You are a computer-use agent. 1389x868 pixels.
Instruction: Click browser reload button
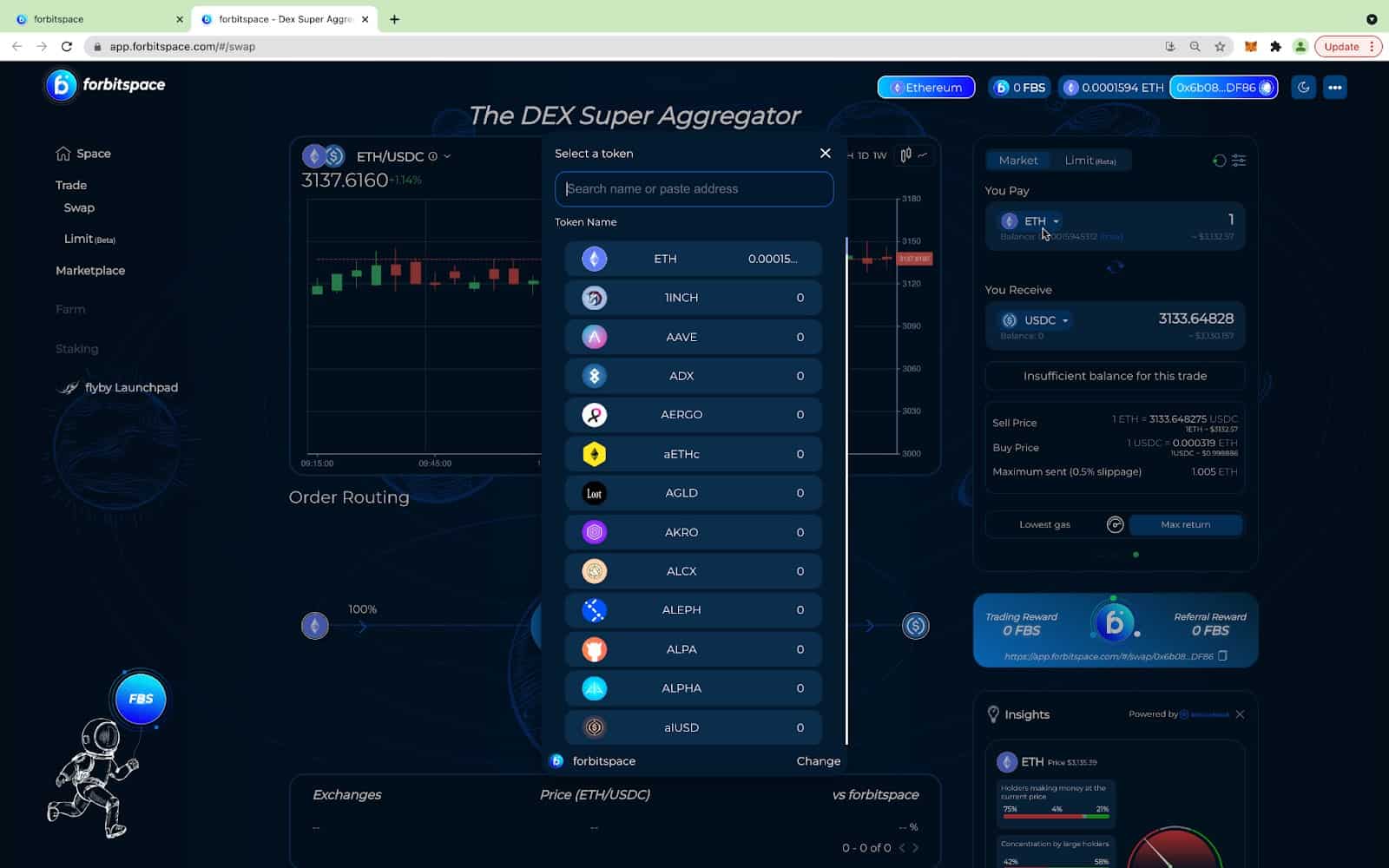pyautogui.click(x=67, y=47)
